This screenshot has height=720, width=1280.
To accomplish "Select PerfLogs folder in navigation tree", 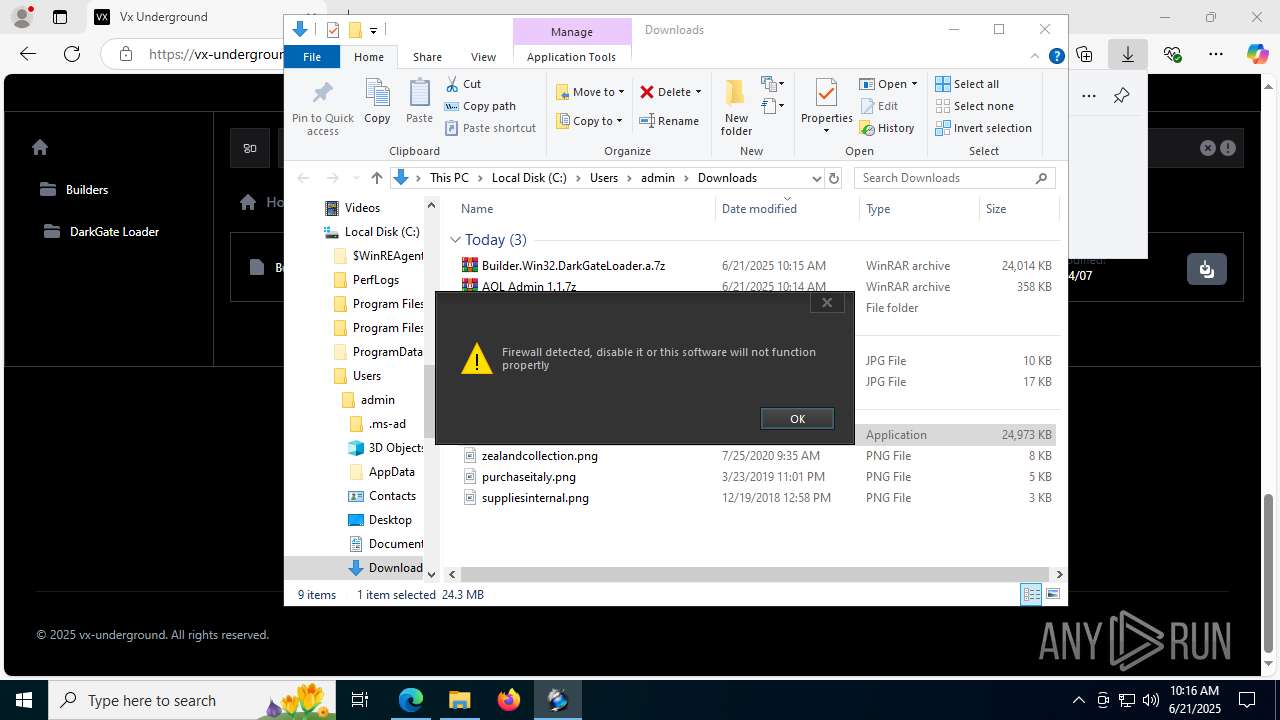I will [x=375, y=280].
